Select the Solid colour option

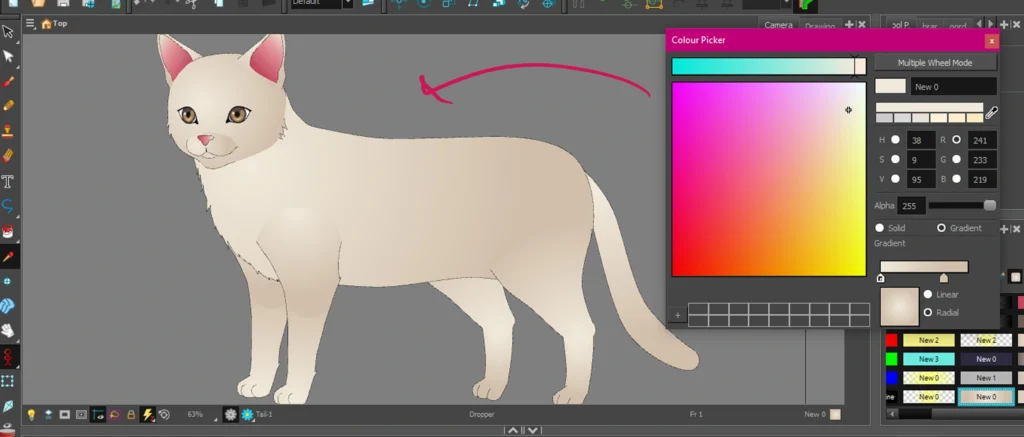(880, 228)
